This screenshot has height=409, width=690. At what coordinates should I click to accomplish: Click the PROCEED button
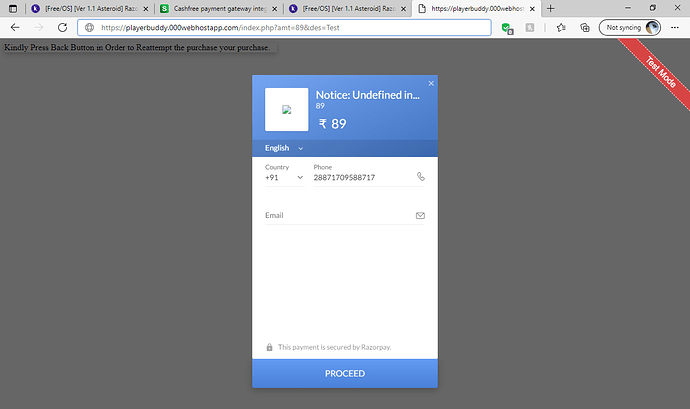[345, 373]
